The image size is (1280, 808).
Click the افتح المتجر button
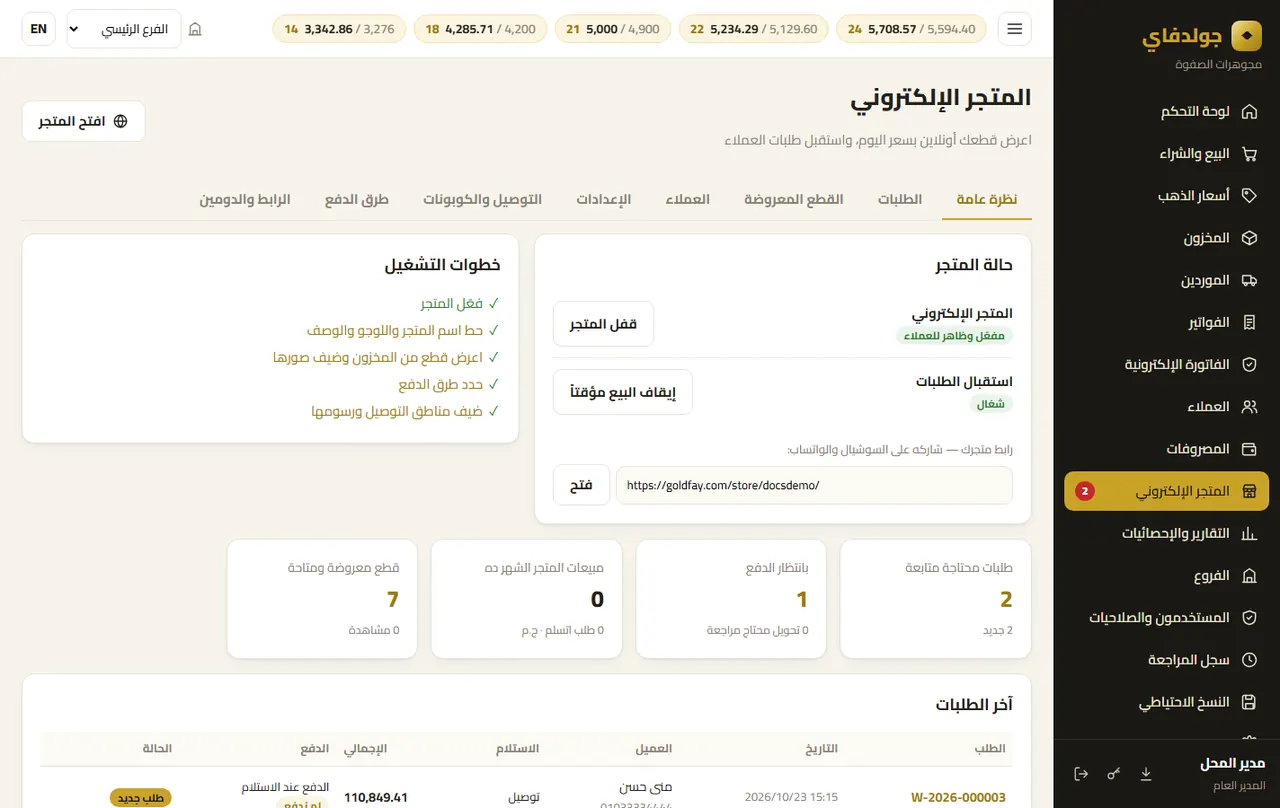pyautogui.click(x=84, y=121)
